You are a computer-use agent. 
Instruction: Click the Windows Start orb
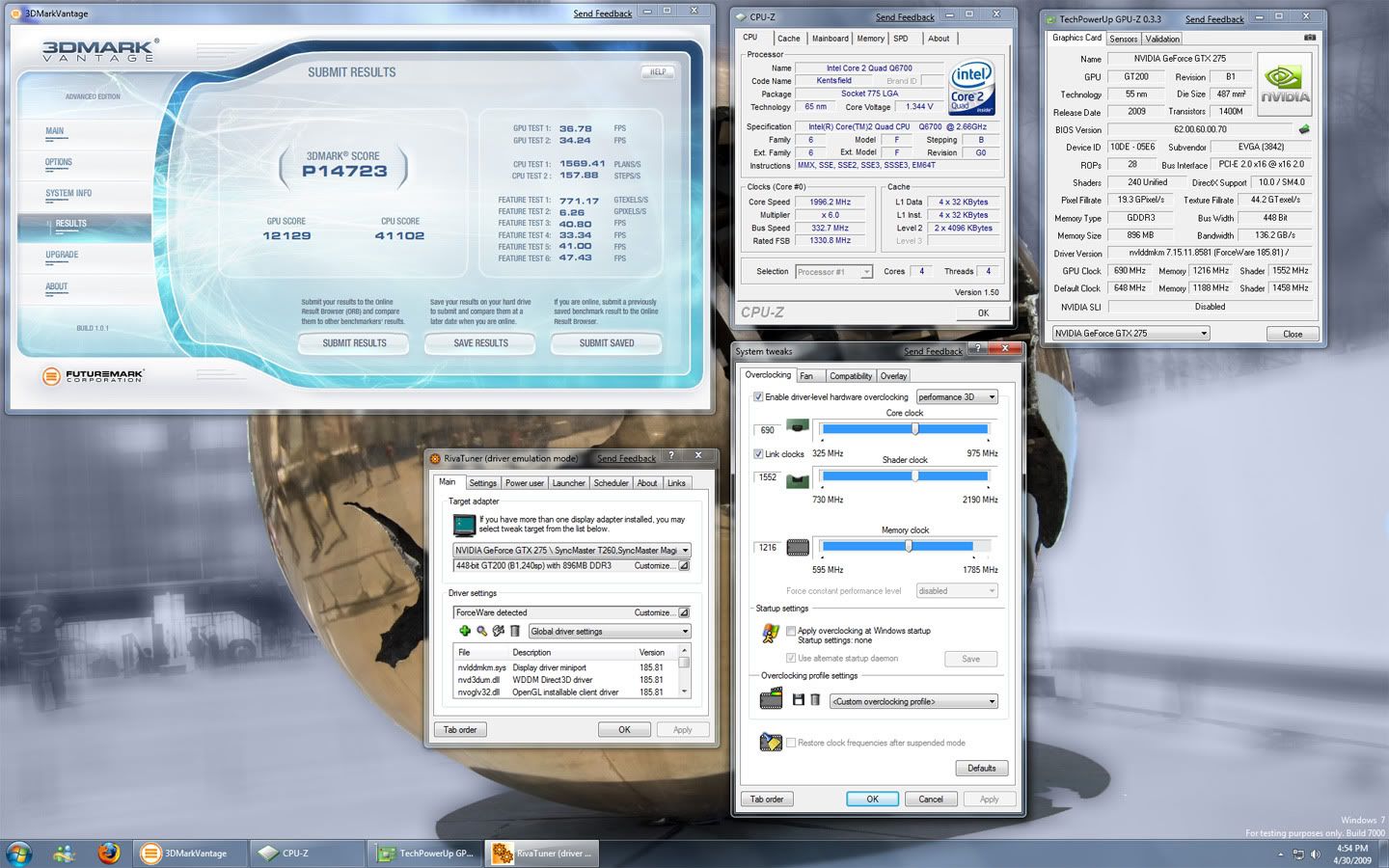click(19, 853)
